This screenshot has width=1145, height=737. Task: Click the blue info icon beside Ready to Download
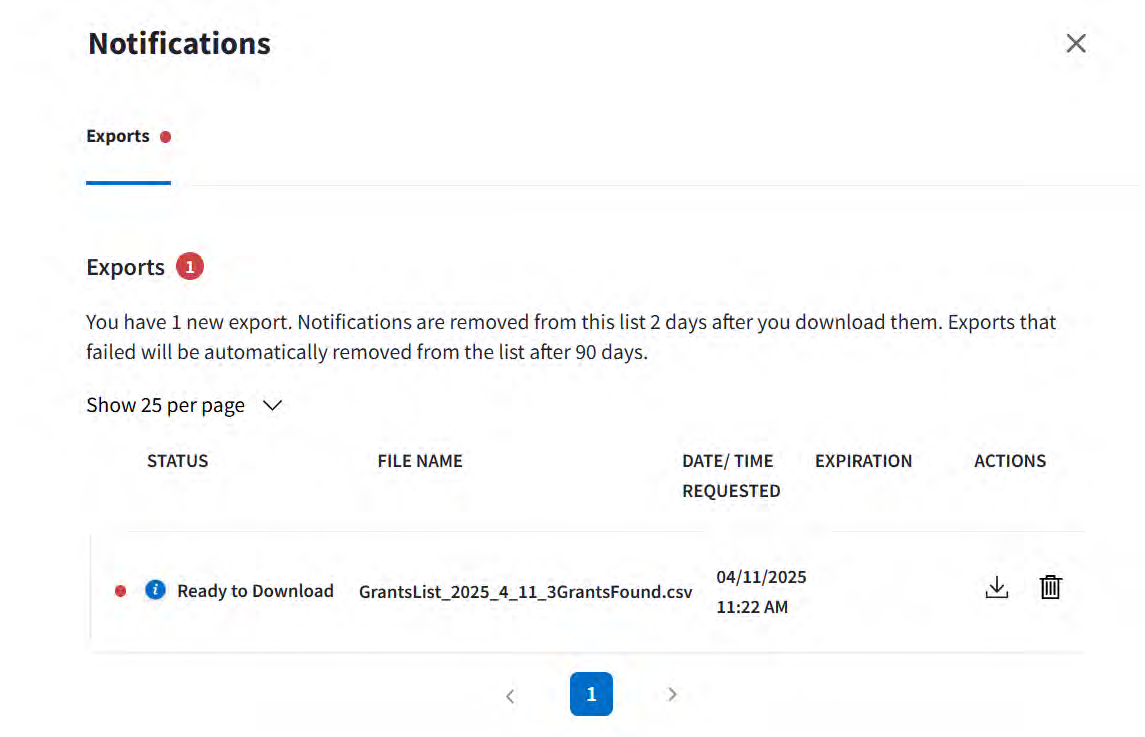155,590
